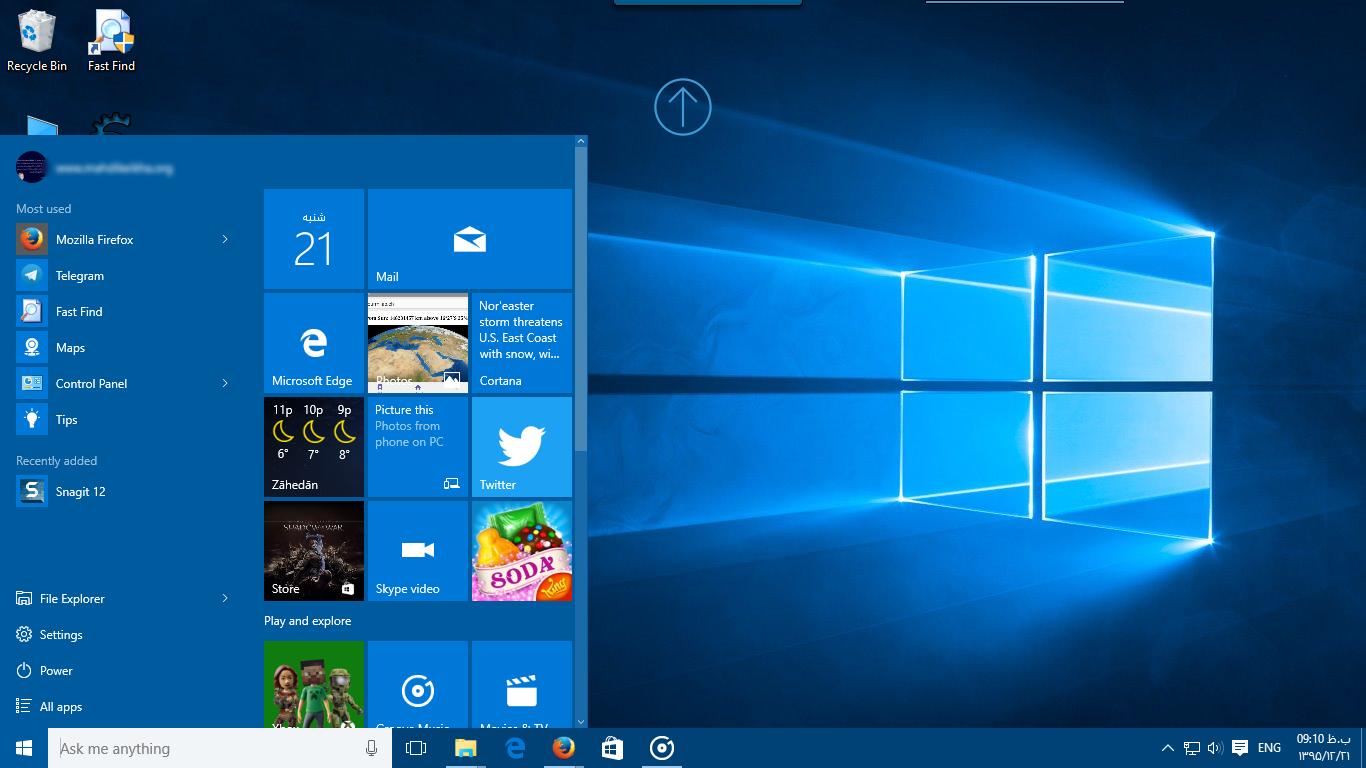Open the Calendar tile showing 21
Viewport: 1366px width, 768px height.
[x=314, y=239]
